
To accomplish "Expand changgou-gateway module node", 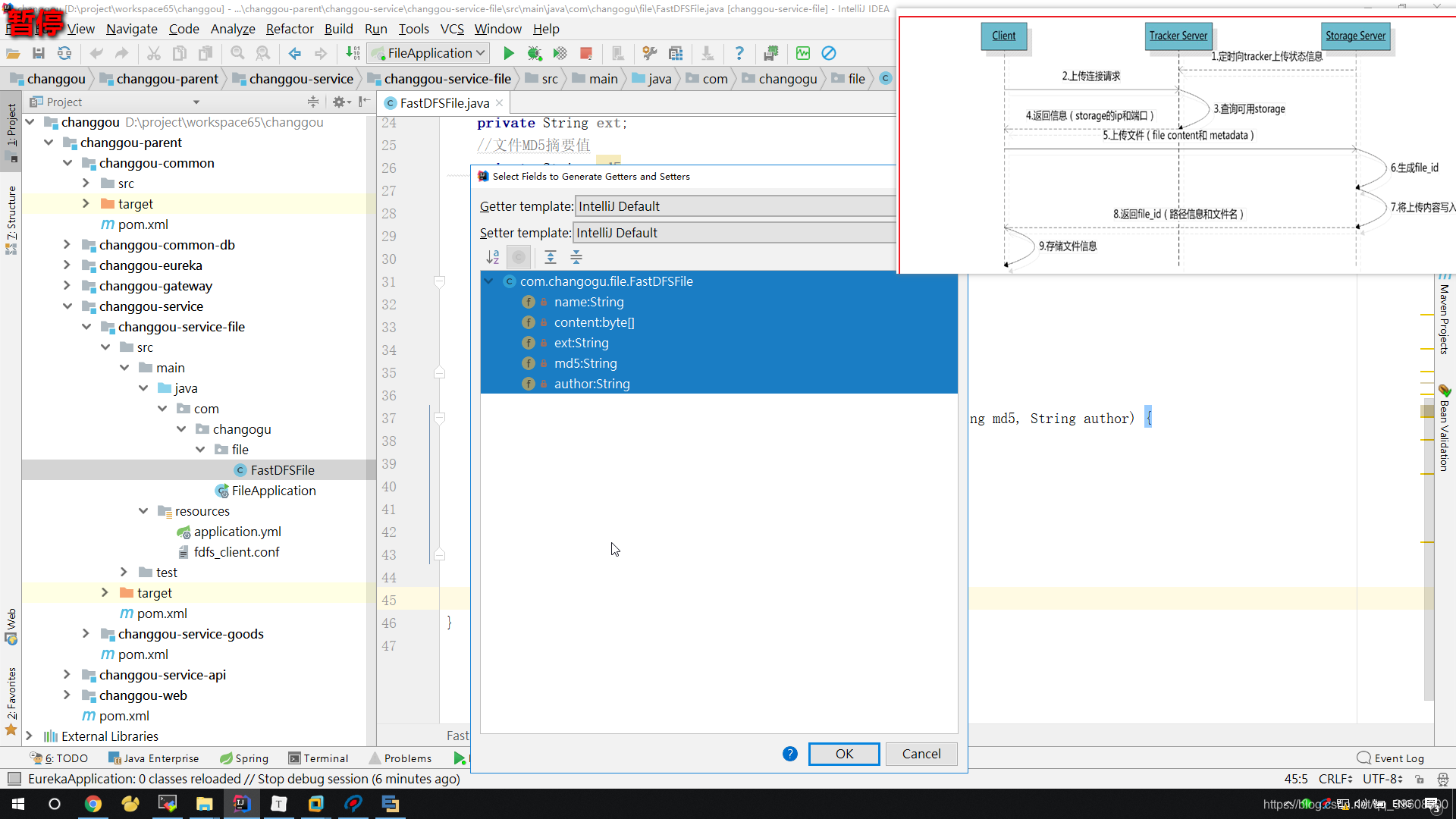I will point(67,286).
